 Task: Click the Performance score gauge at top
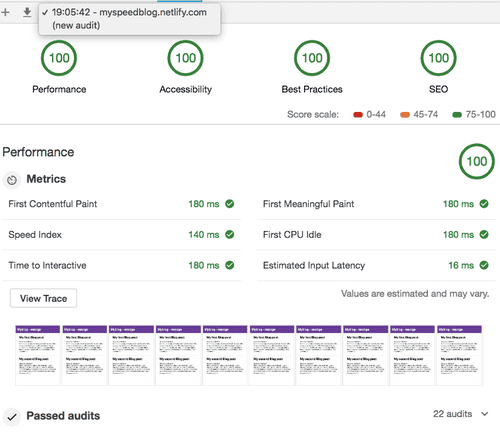(59, 58)
